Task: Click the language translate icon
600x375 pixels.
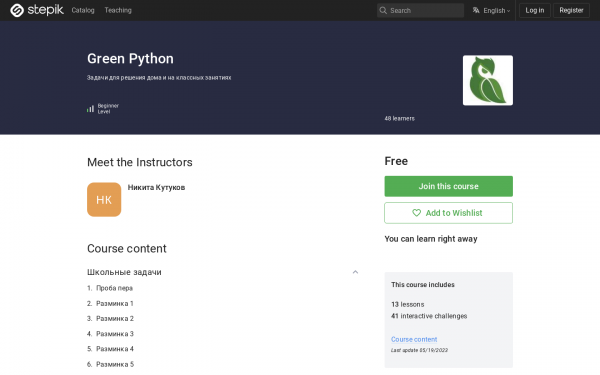Action: pyautogui.click(x=476, y=10)
